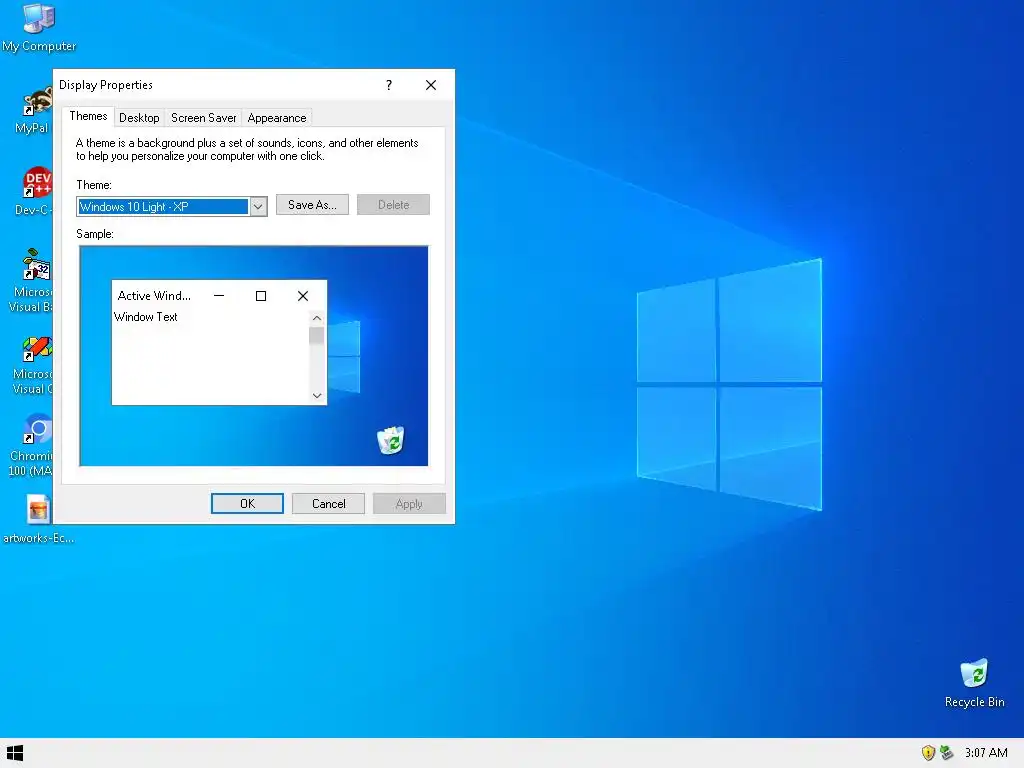Click the Apply button
The height and width of the screenshot is (768, 1024).
(x=409, y=504)
